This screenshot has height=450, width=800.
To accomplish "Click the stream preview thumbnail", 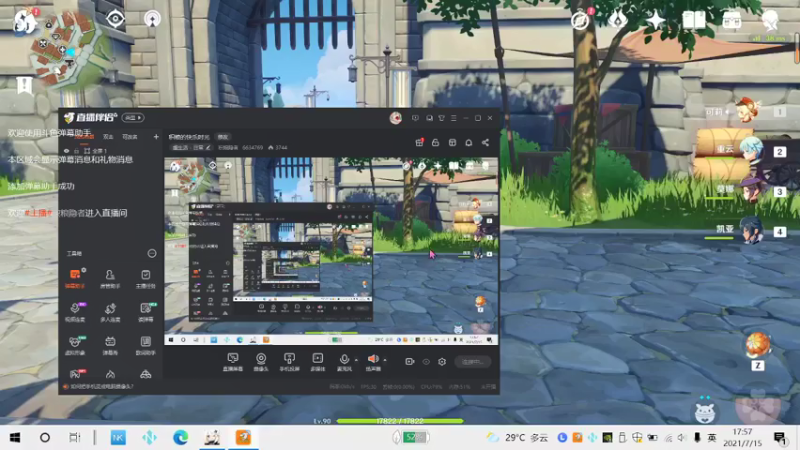I will [x=331, y=251].
